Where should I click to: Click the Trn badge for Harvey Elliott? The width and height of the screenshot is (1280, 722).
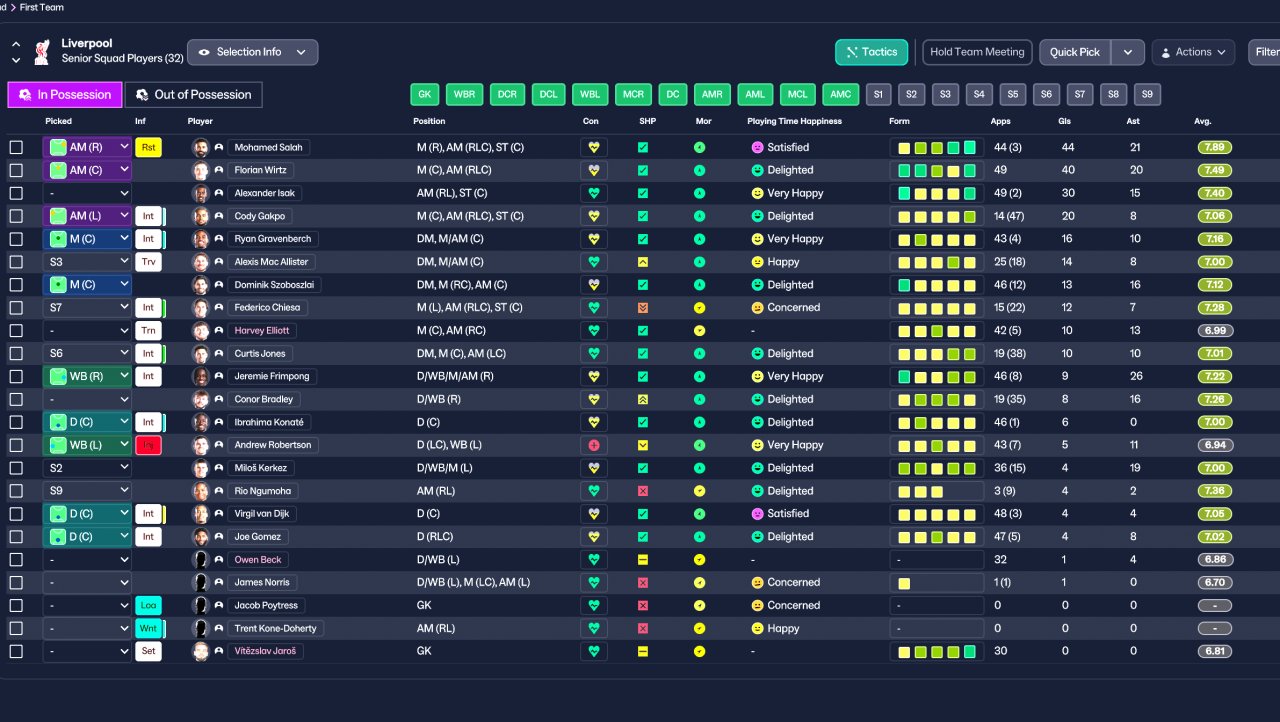pyautogui.click(x=148, y=330)
